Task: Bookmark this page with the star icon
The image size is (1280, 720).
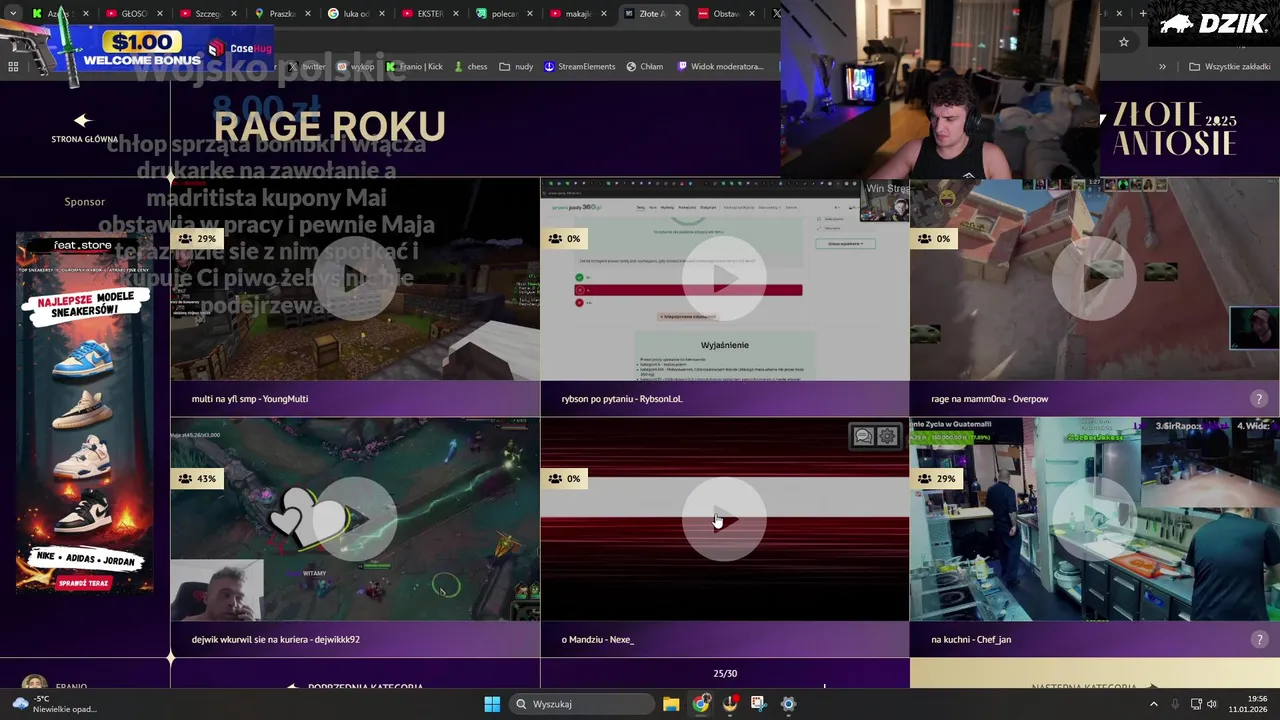Action: [x=1124, y=42]
